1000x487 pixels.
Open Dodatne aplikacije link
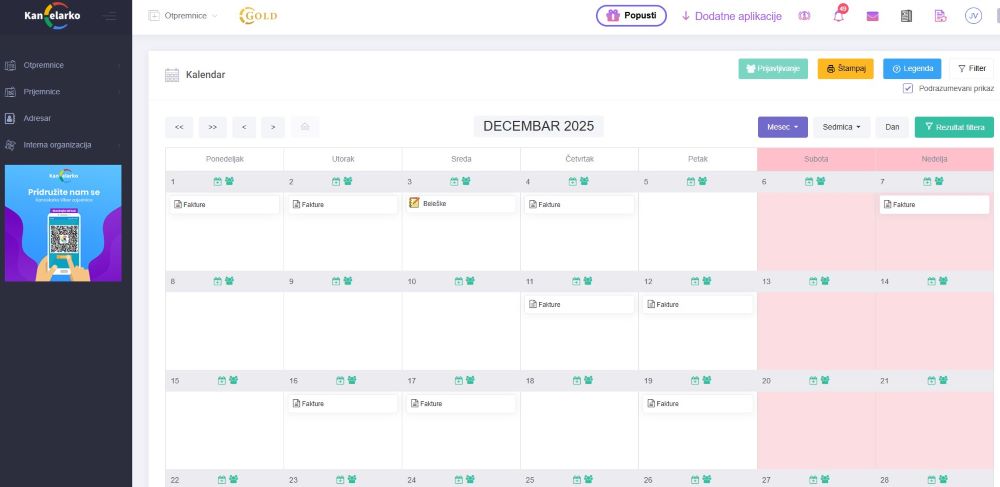click(732, 16)
